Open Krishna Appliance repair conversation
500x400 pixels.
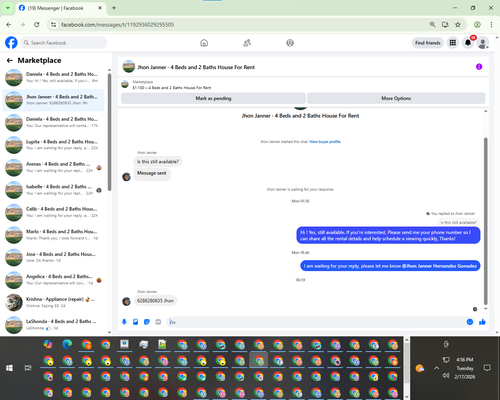pos(53,302)
